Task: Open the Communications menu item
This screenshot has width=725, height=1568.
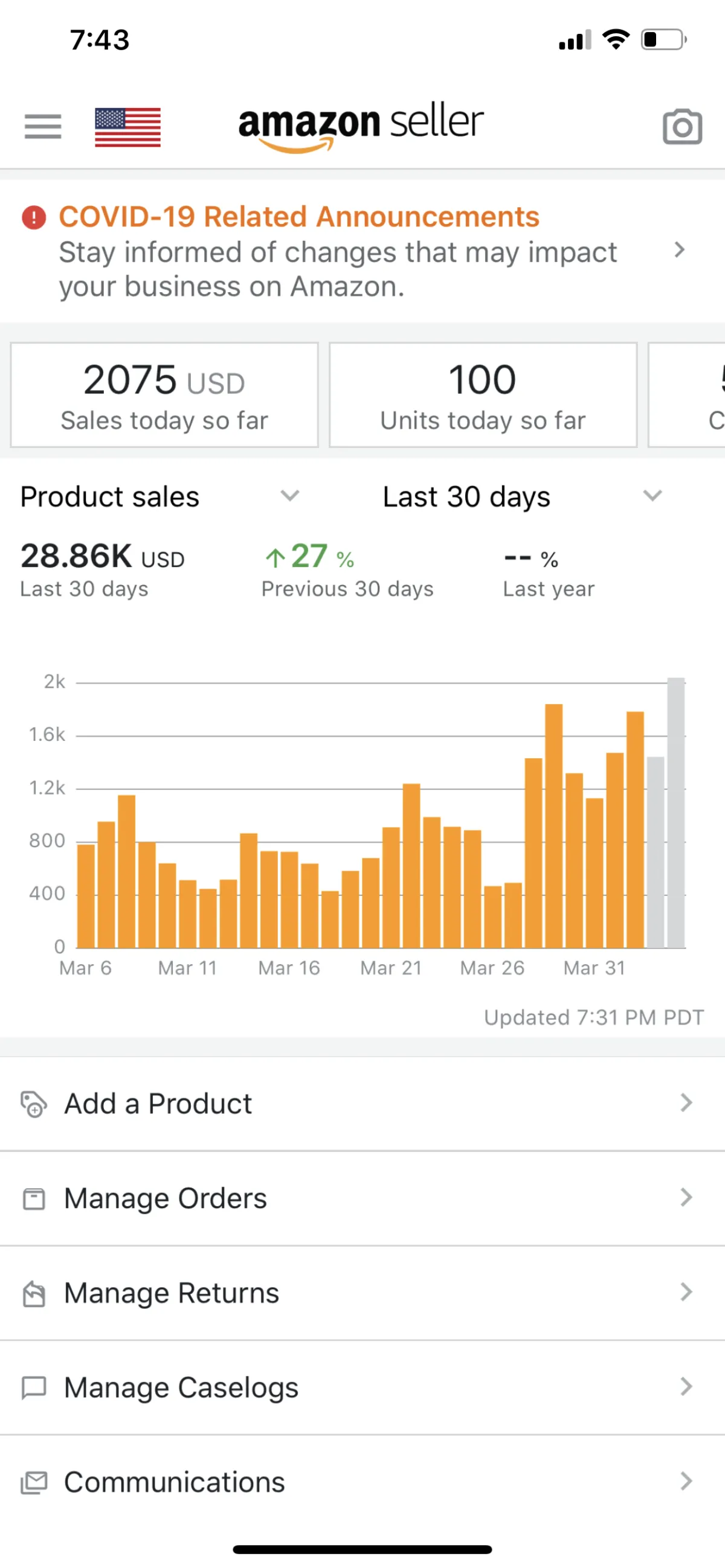Action: click(174, 1482)
